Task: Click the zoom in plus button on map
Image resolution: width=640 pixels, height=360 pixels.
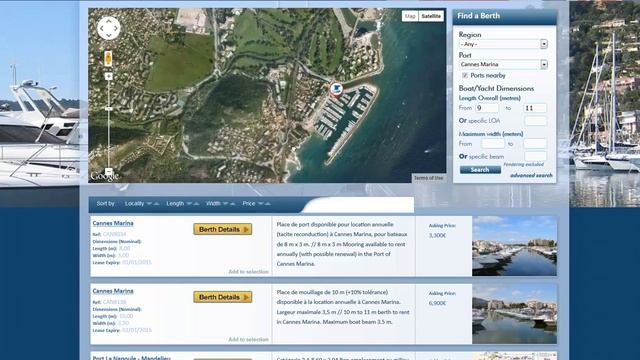Action: click(109, 76)
